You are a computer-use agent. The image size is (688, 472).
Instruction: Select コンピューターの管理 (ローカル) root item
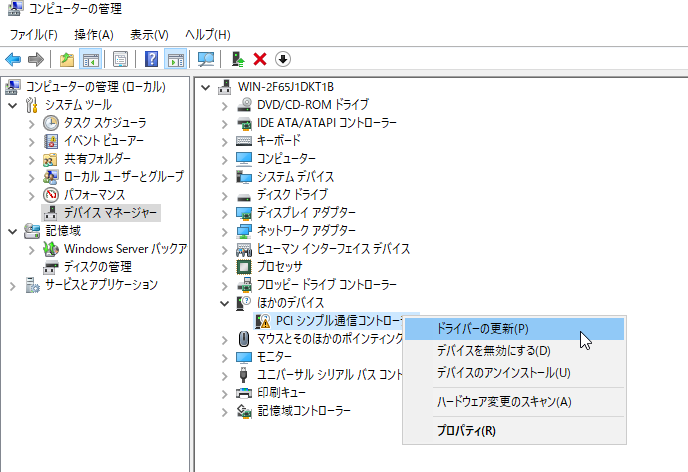click(x=96, y=87)
